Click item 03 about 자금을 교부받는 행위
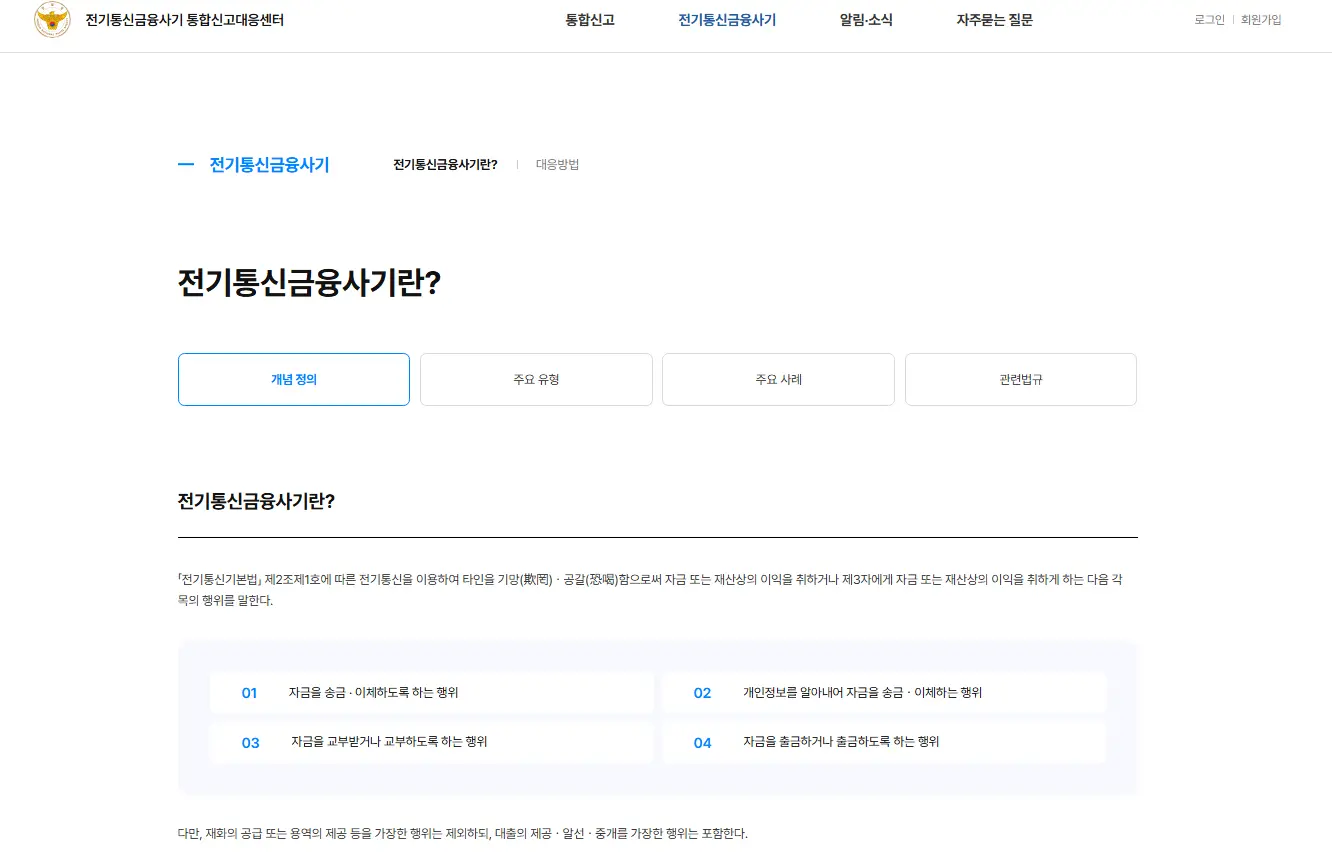 pos(431,742)
